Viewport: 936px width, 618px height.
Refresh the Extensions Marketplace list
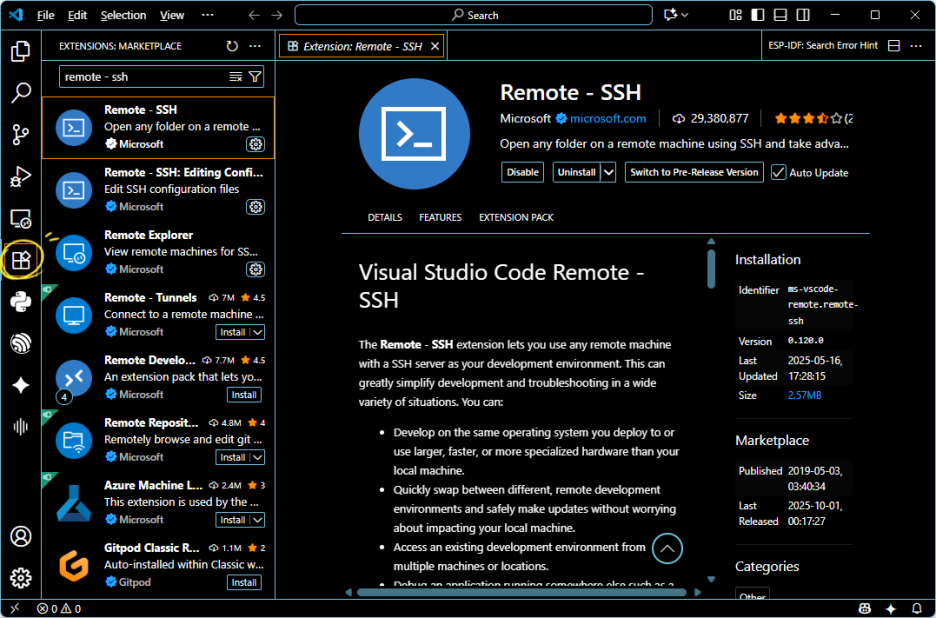coord(232,46)
